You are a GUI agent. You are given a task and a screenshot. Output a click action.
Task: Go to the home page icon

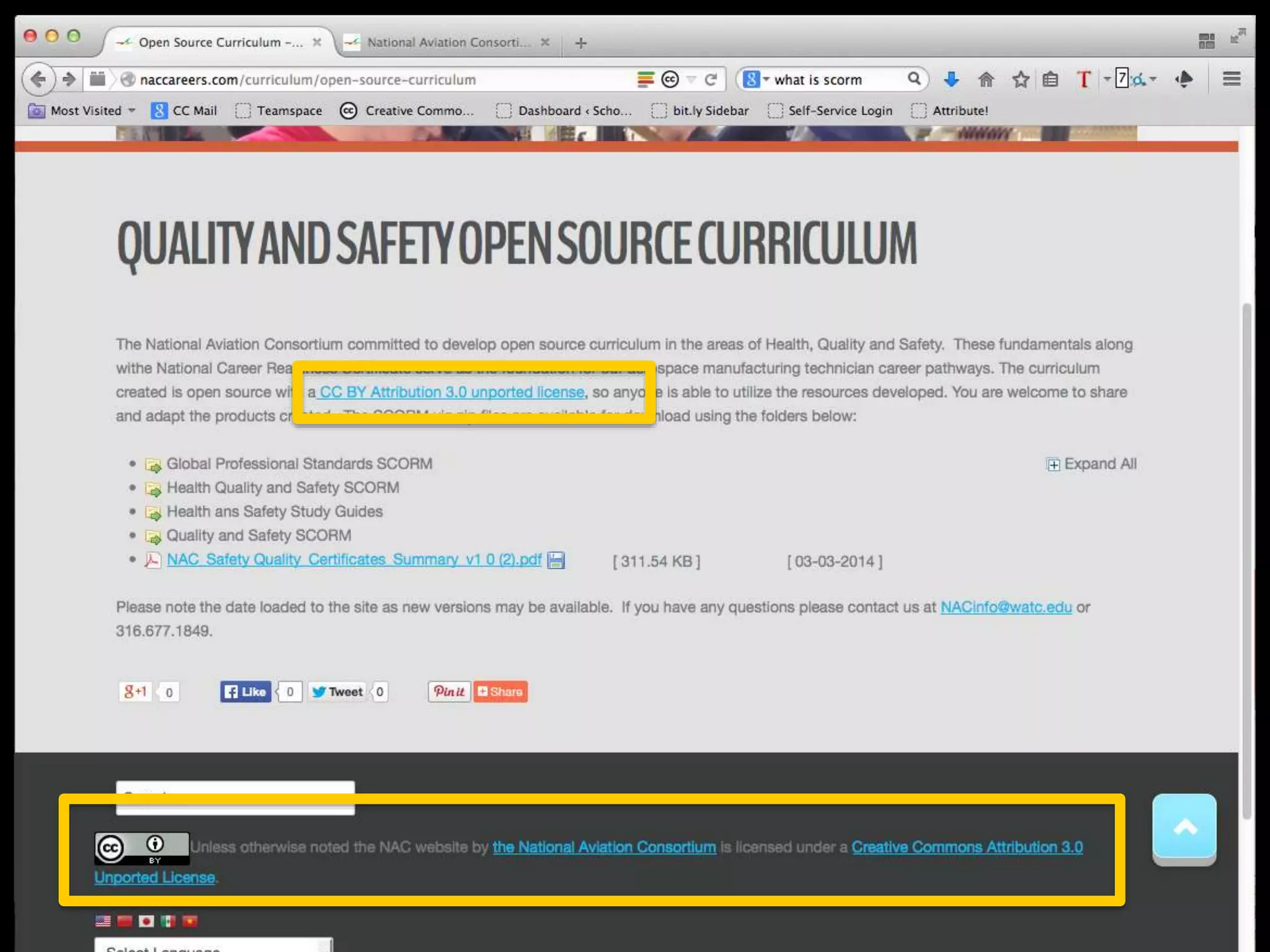pyautogui.click(x=985, y=79)
